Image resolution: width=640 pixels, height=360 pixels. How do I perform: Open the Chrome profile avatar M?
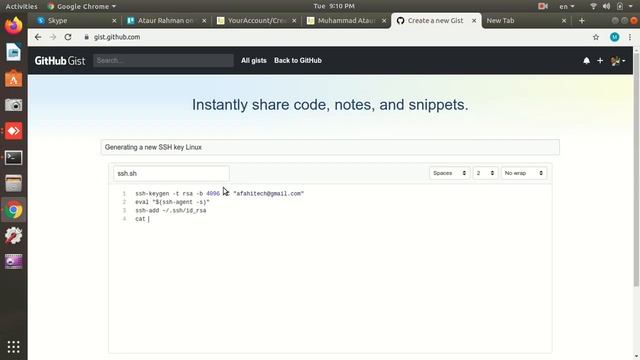(614, 37)
